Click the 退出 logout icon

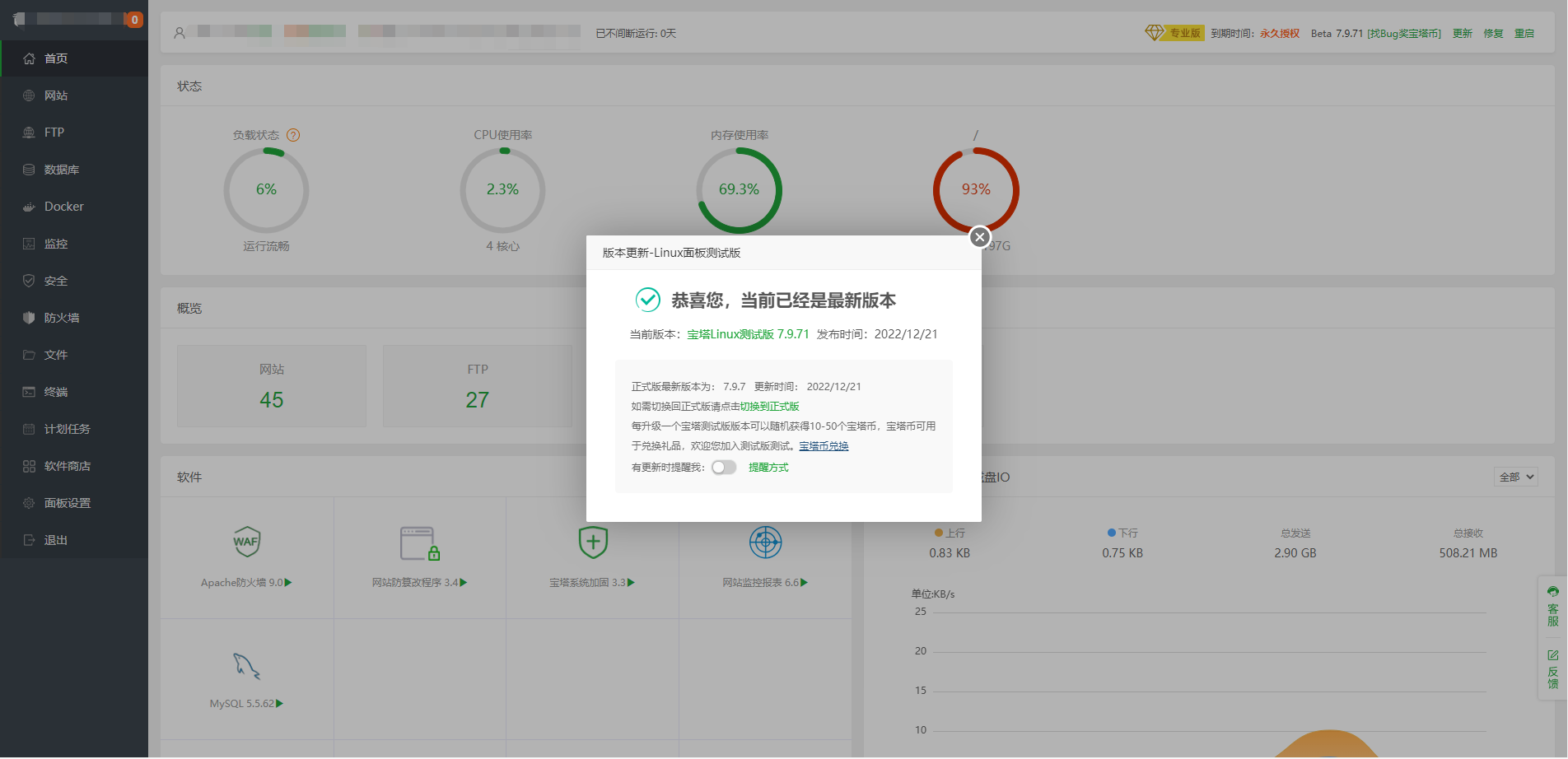point(29,540)
